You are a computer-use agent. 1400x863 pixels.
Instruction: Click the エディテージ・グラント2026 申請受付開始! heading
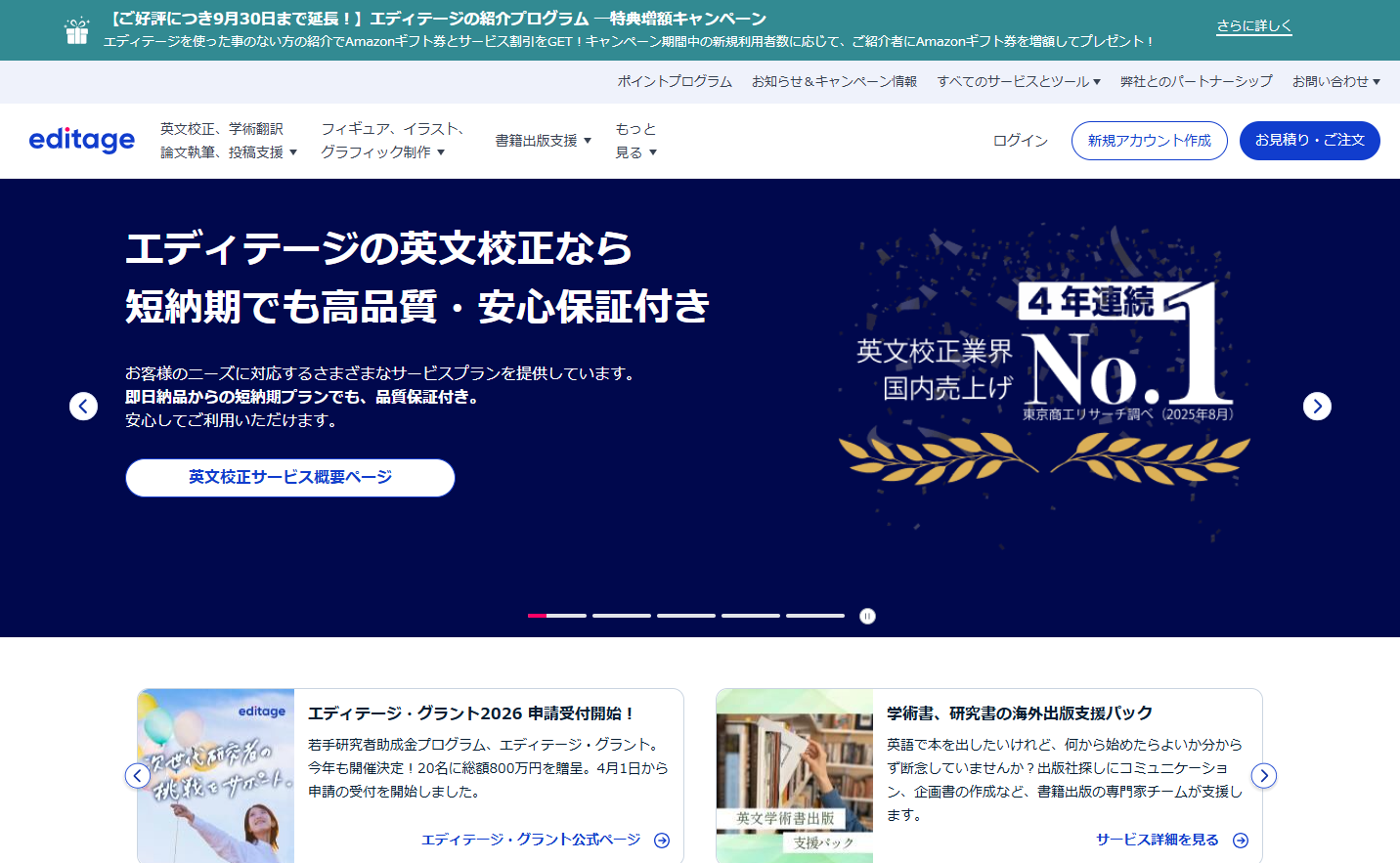coord(472,713)
